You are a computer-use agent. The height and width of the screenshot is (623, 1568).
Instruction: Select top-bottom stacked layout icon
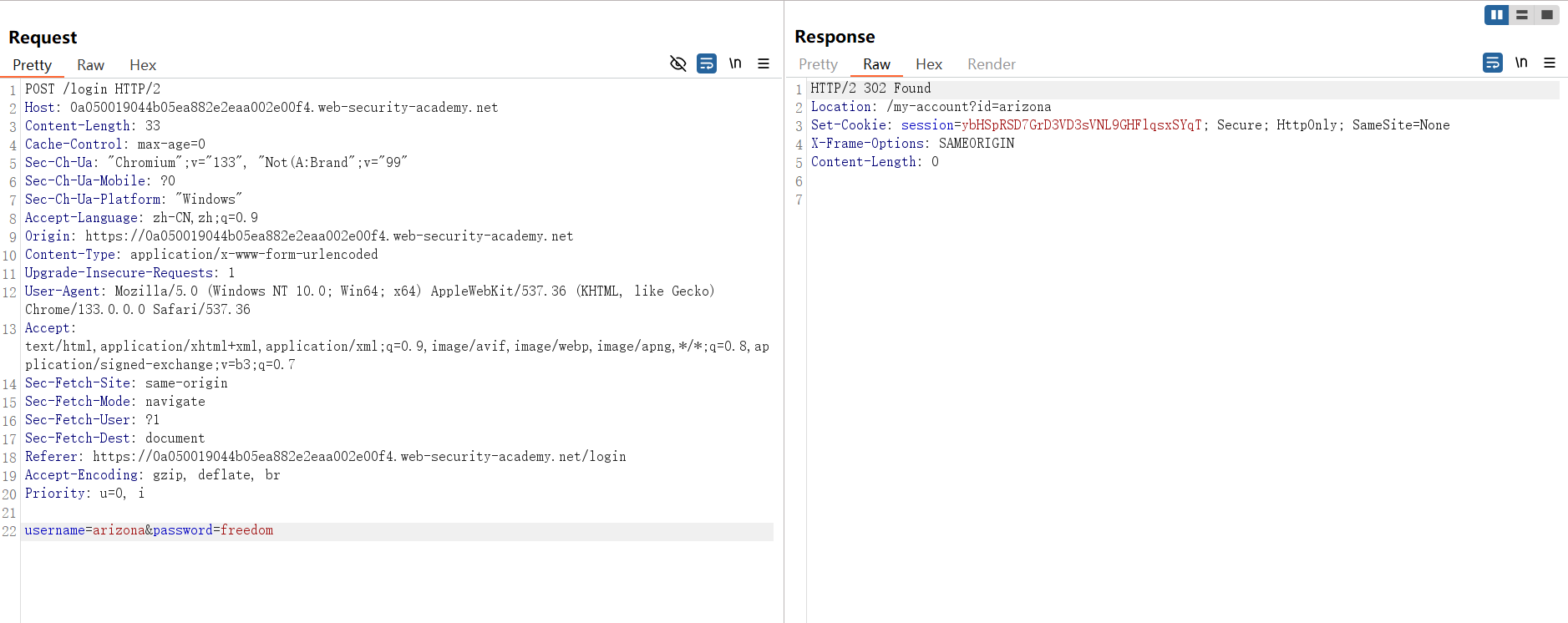[x=1522, y=15]
